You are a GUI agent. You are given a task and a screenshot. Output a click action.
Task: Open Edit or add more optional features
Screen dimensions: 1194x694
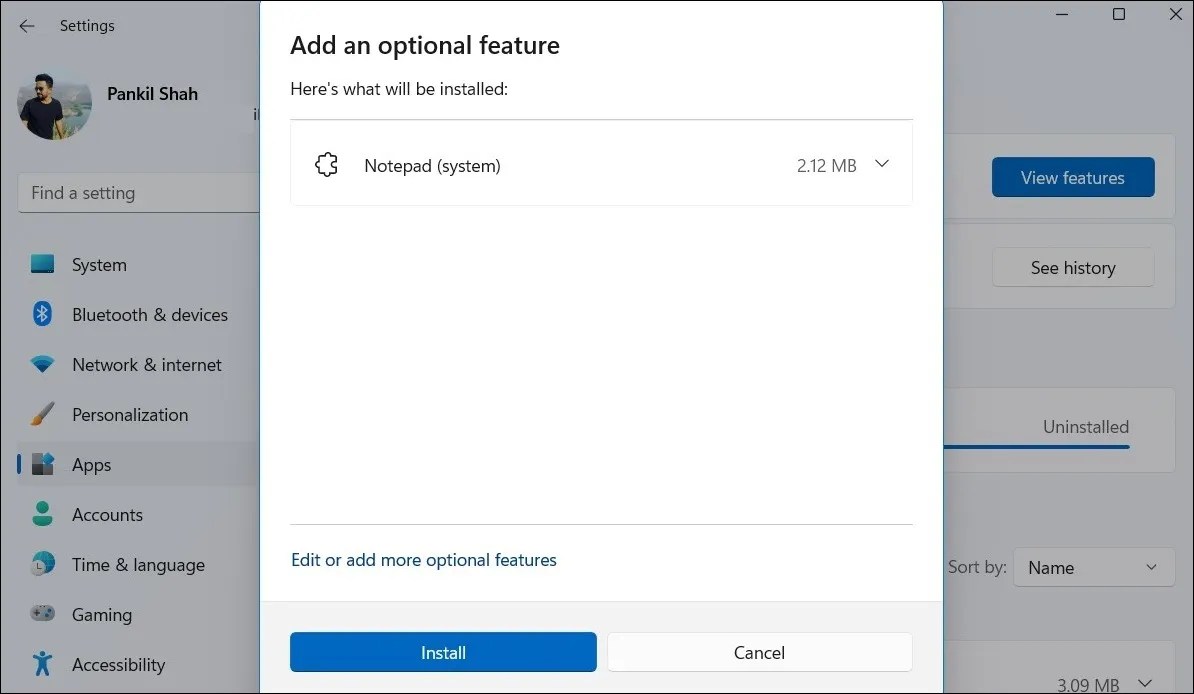point(423,560)
